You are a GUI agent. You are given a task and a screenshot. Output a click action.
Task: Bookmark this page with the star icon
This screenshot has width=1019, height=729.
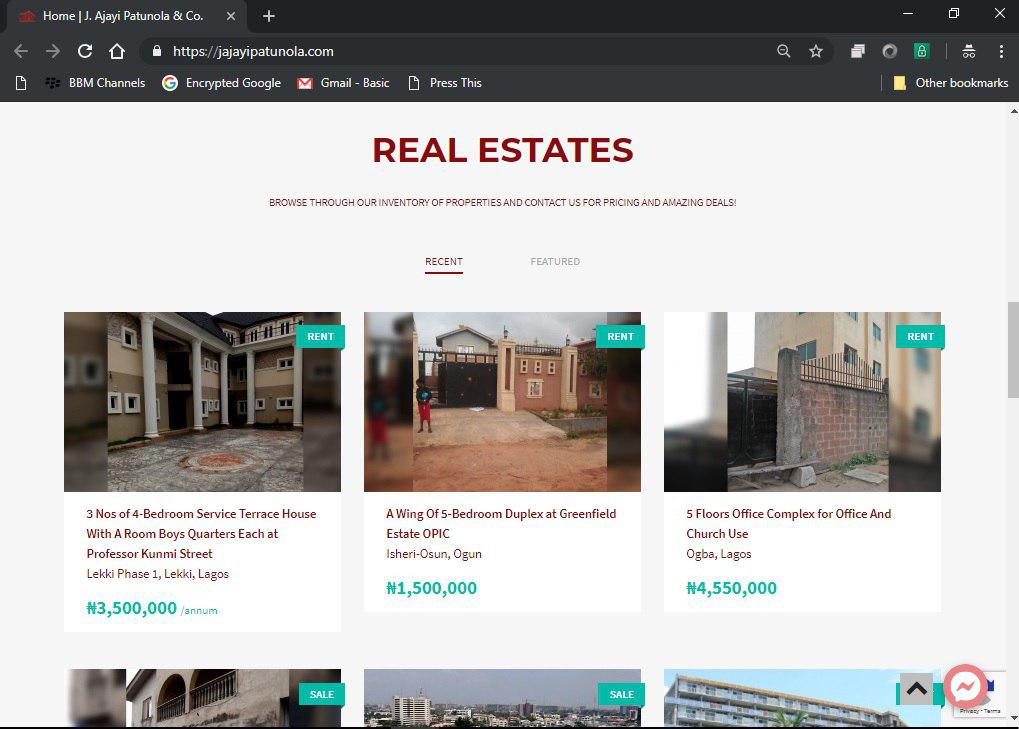point(816,51)
